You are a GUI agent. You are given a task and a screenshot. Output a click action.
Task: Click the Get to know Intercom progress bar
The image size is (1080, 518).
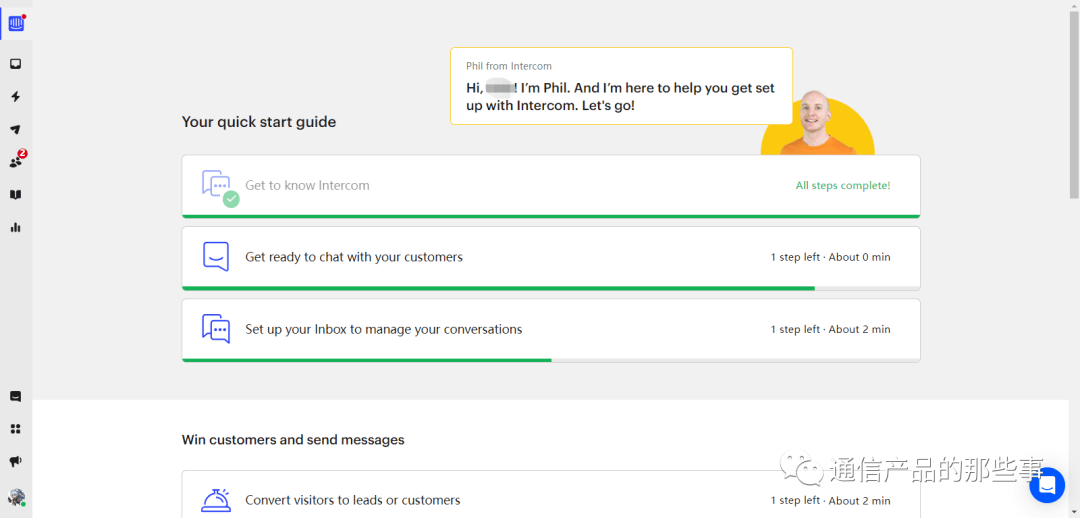[x=551, y=216]
